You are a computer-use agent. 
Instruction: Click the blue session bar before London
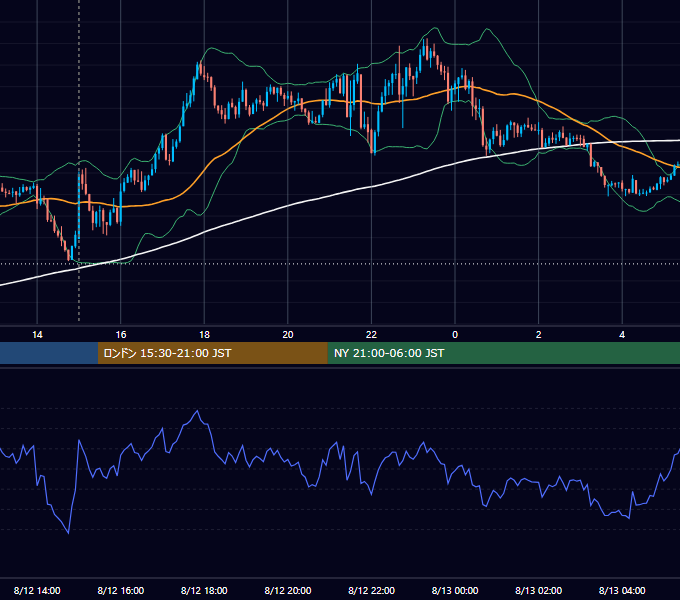click(49, 353)
